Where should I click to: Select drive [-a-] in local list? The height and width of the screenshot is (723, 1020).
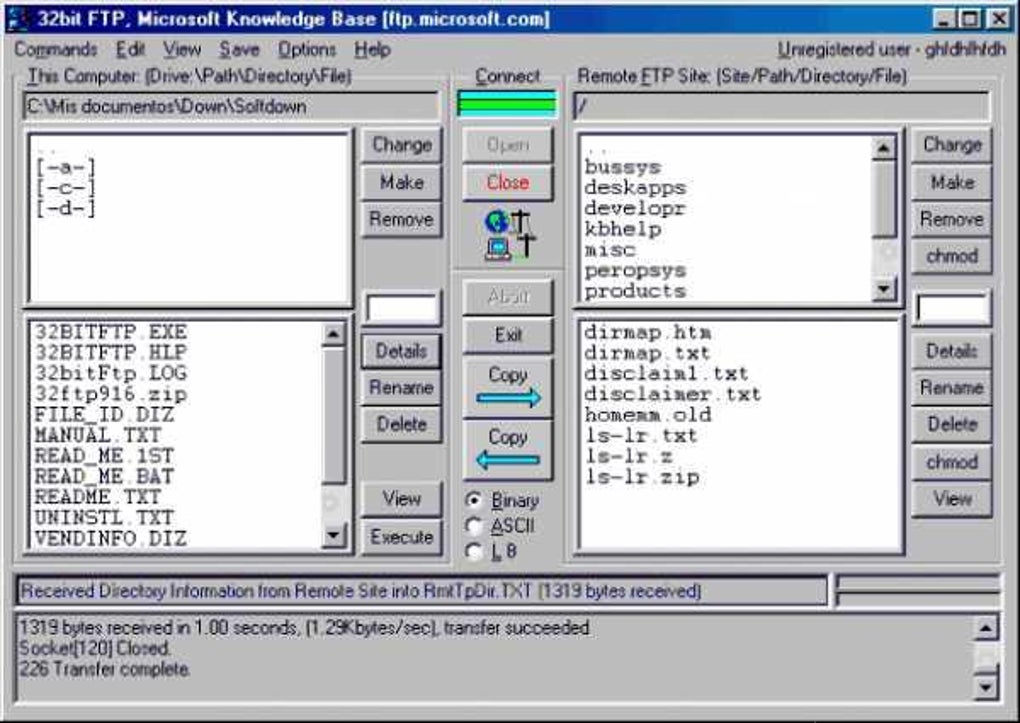point(66,167)
